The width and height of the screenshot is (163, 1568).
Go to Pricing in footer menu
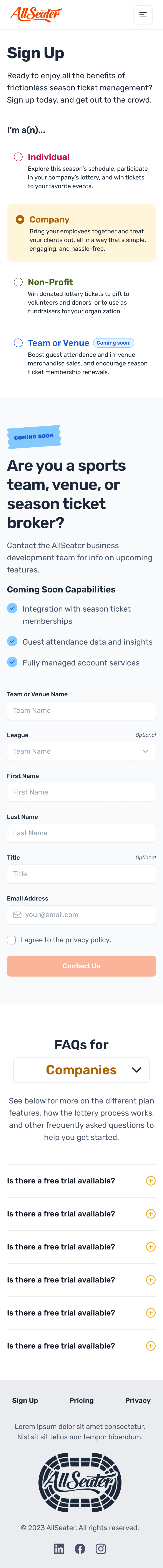[81, 1400]
